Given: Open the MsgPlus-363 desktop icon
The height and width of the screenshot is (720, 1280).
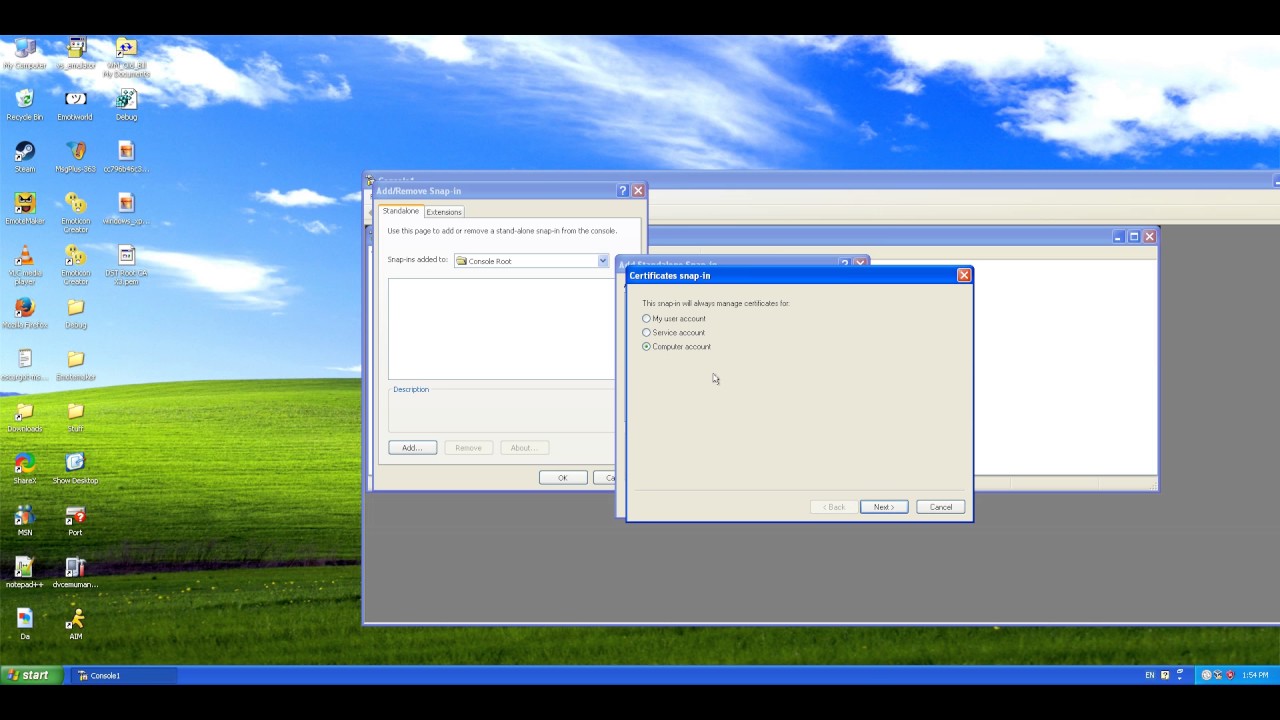Looking at the screenshot, I should click(x=75, y=157).
